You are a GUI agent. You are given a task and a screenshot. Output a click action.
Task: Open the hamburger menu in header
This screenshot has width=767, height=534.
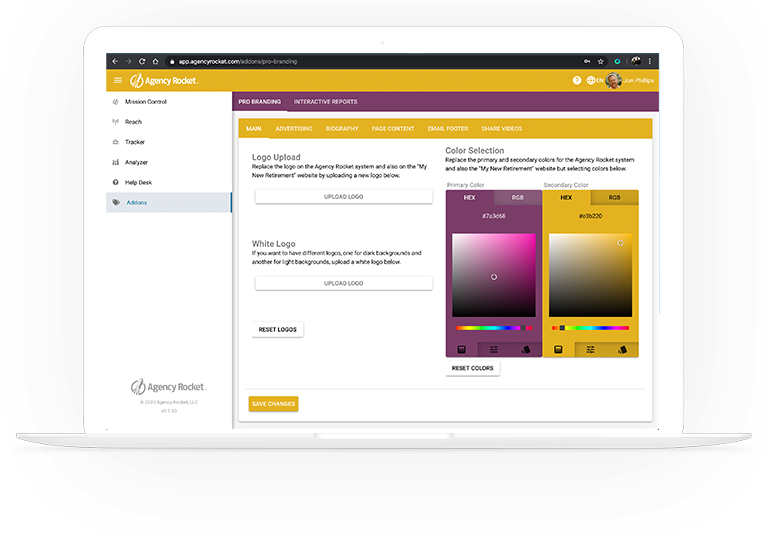(x=118, y=80)
